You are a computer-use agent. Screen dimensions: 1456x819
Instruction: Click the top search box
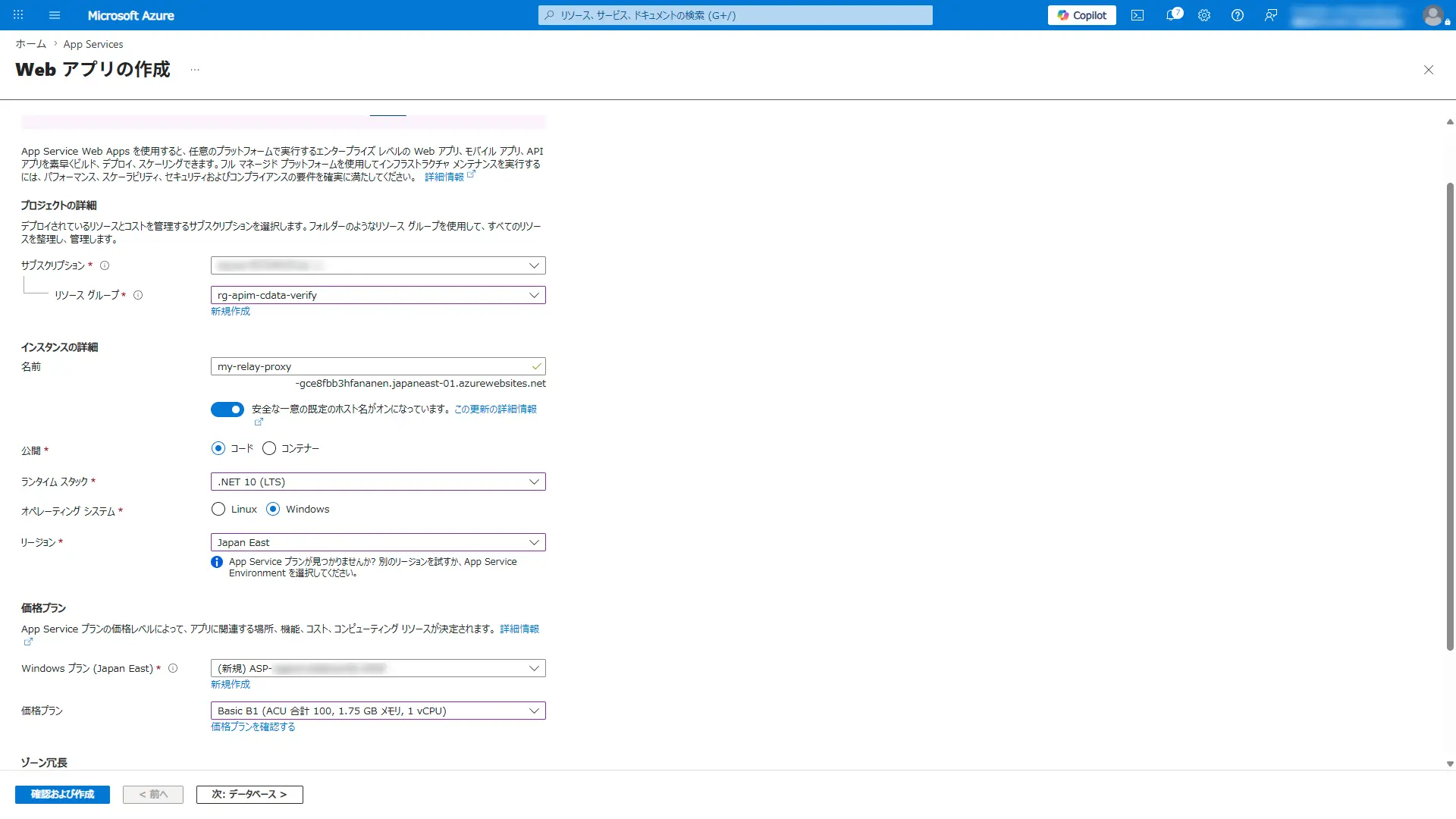coord(736,15)
